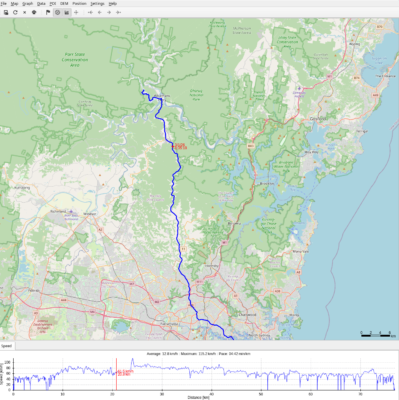399x400 pixels.
Task: Click the Parr State Conservation Area map label
Action: click(x=75, y=59)
